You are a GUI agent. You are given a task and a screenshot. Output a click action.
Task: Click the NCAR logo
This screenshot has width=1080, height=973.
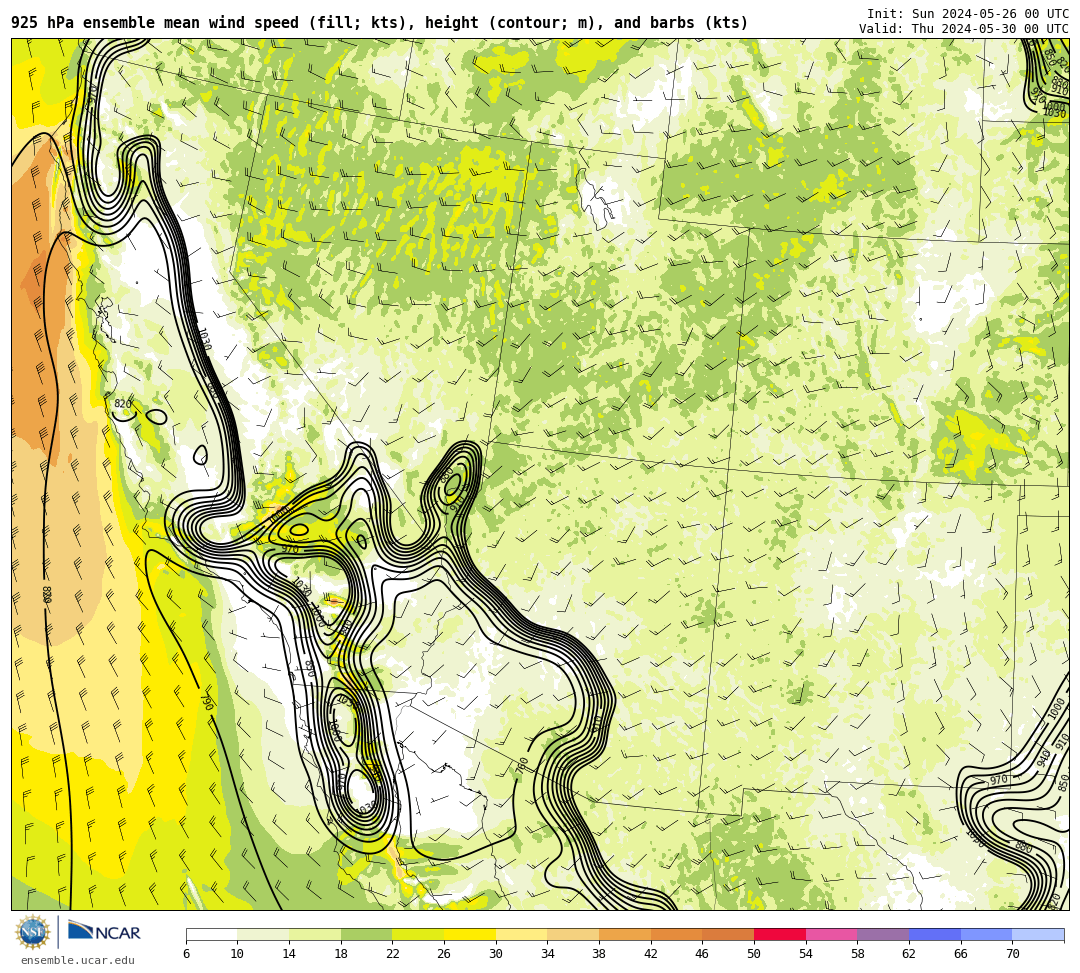[104, 932]
